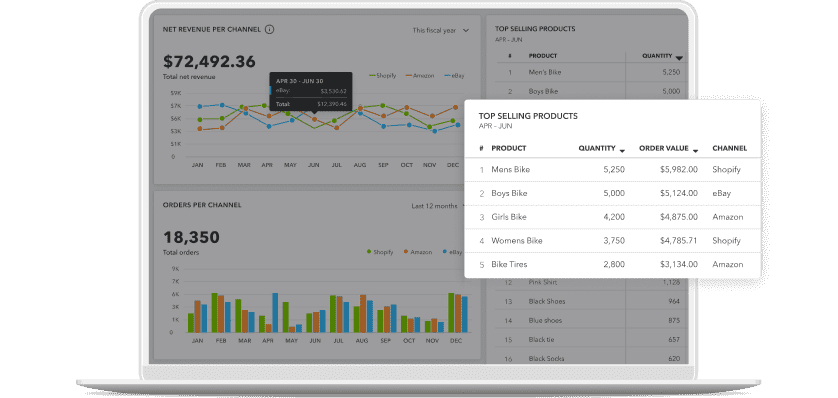838x398 pixels.
Task: Toggle Shopify in the net revenue legend
Action: tap(383, 76)
